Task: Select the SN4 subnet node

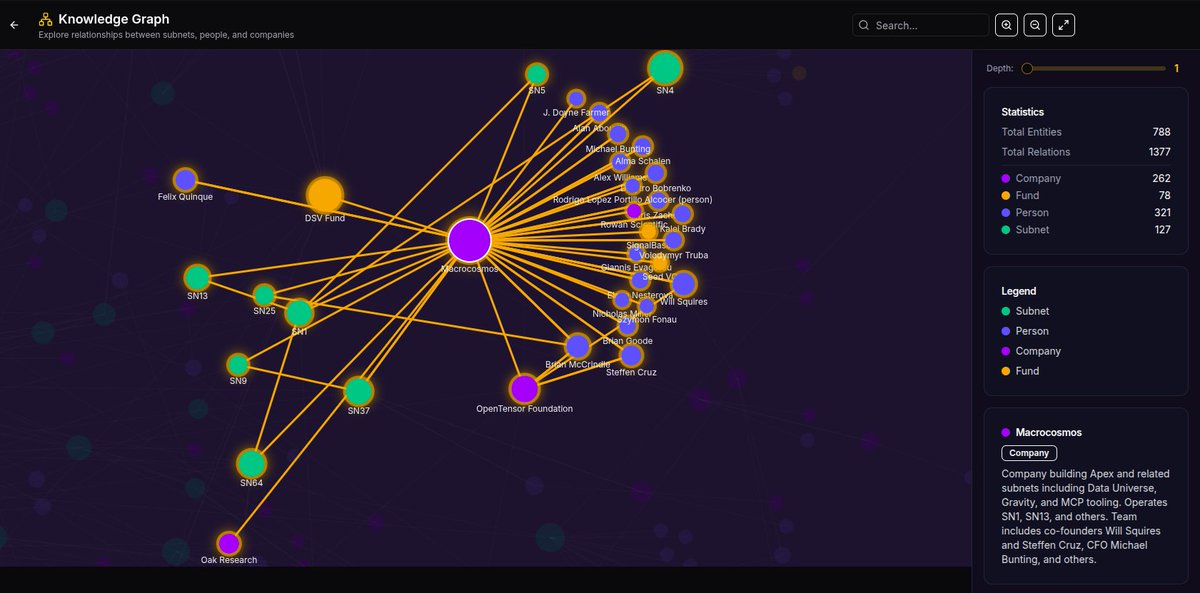Action: click(x=665, y=68)
